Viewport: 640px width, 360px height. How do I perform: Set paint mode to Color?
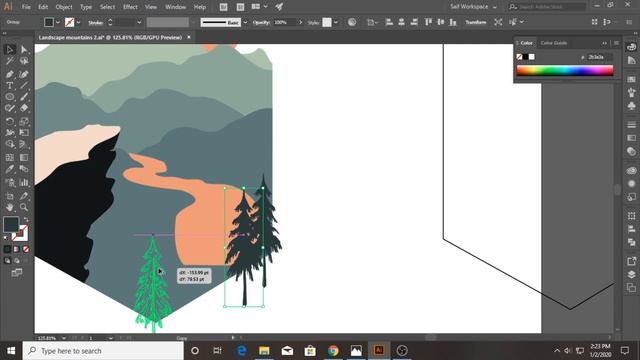point(7,249)
